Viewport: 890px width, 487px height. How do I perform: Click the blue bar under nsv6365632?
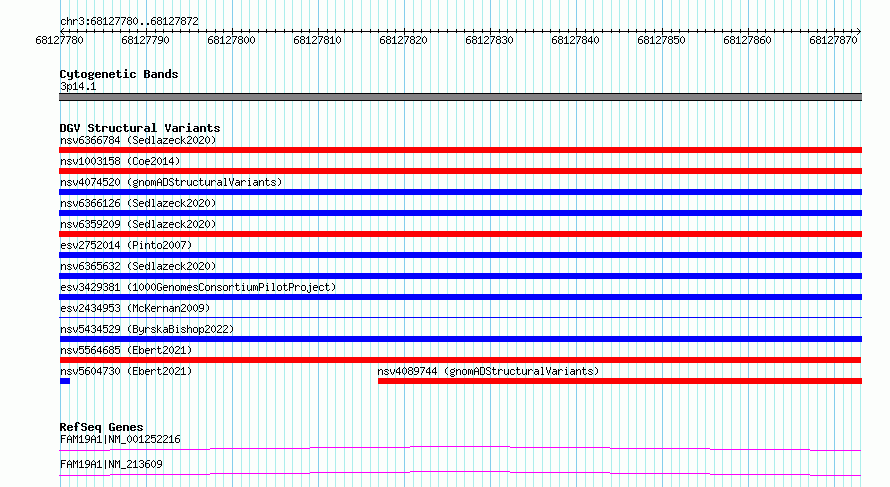click(460, 276)
